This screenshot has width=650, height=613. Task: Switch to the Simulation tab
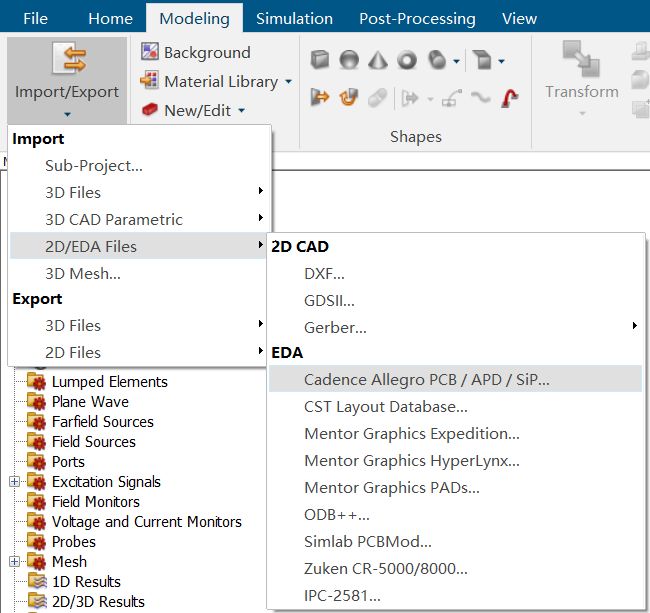pos(294,19)
